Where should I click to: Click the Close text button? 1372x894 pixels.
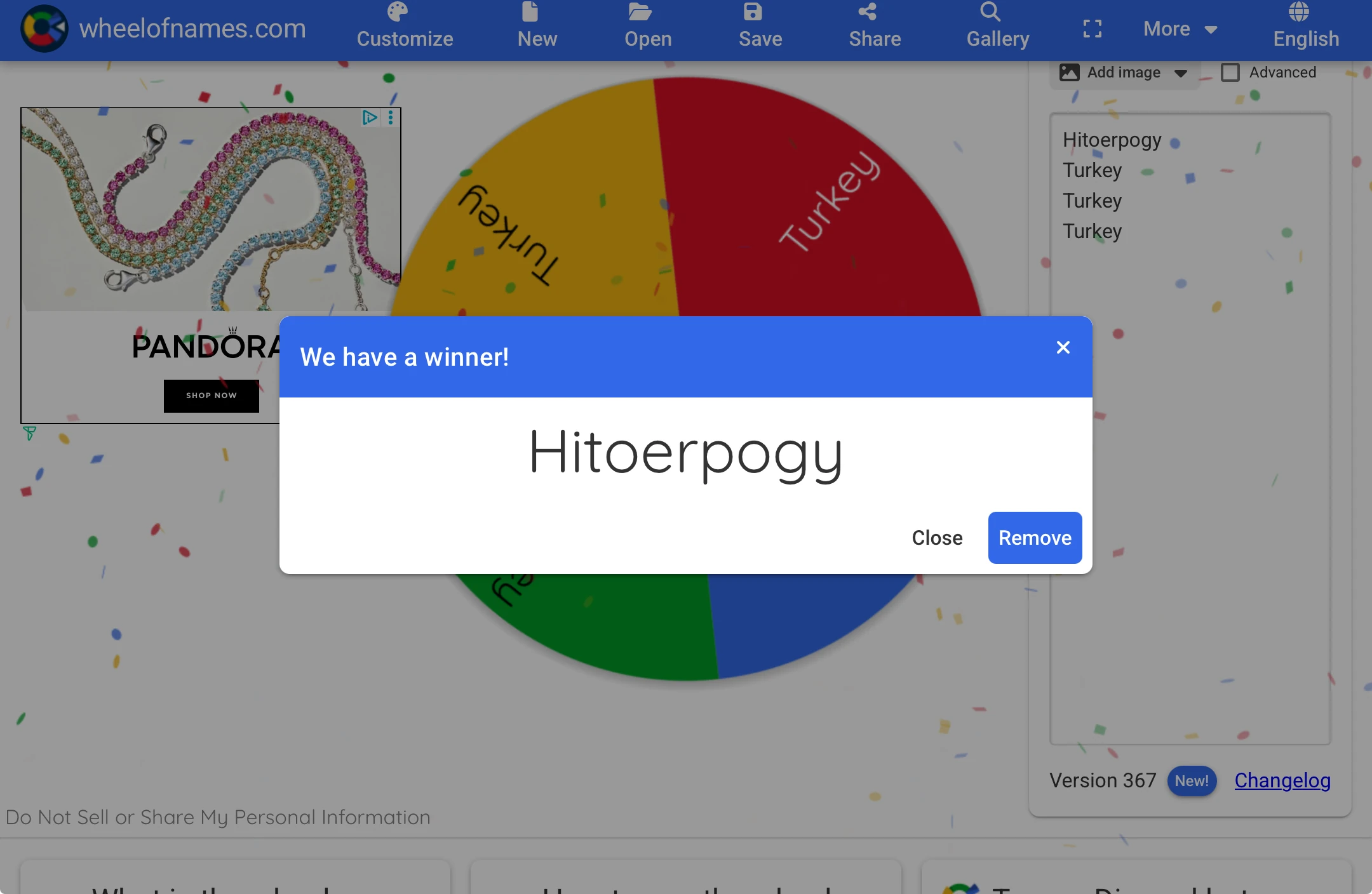coord(937,538)
